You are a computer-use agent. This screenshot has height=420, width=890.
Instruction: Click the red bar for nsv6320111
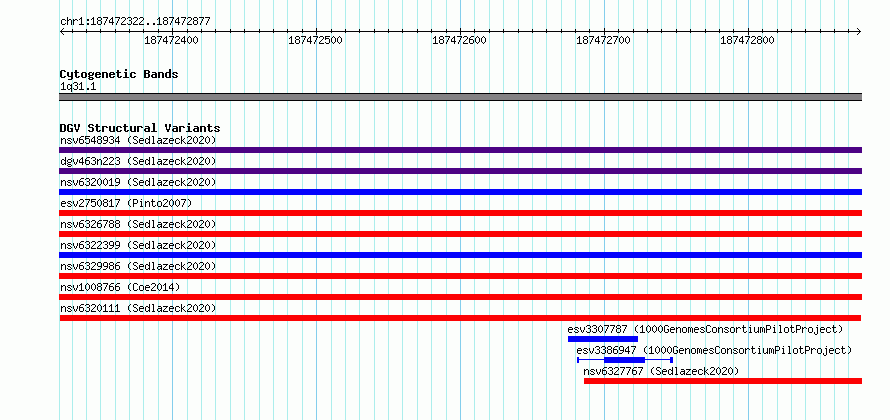click(460, 318)
